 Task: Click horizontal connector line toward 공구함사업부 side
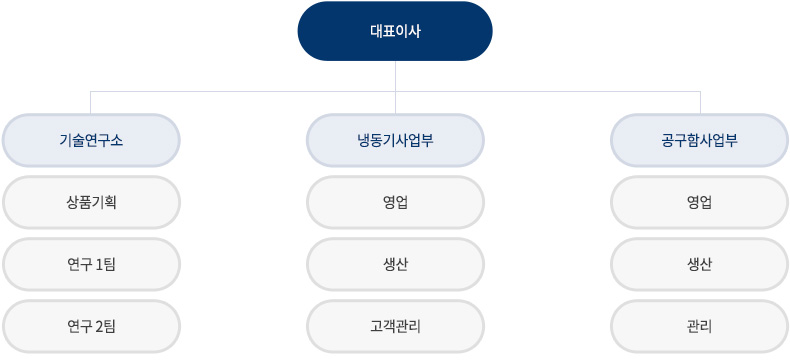coord(548,92)
